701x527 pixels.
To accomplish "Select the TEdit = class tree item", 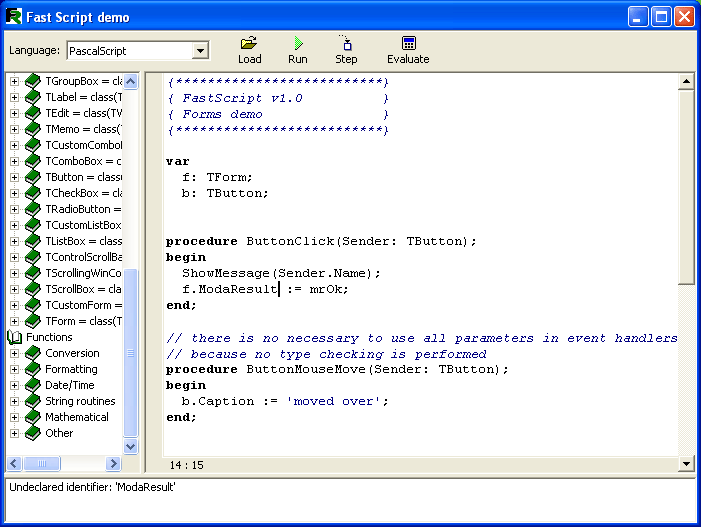I will (84, 113).
